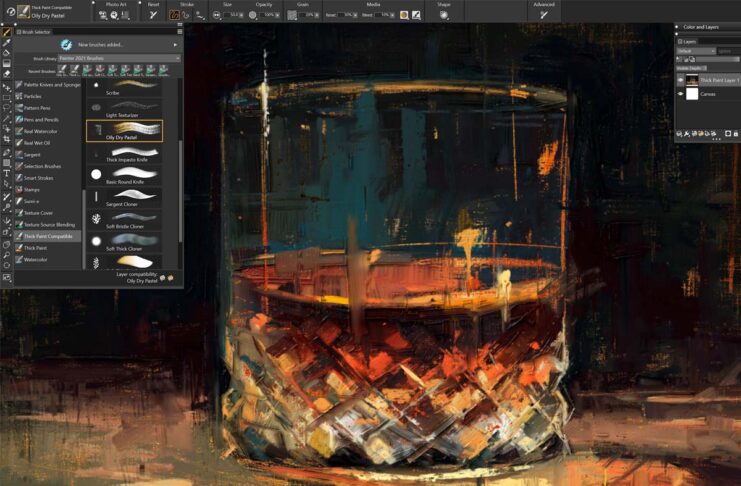Open the Grain paper texture icon
The width and height of the screenshot is (741, 486).
tap(292, 15)
